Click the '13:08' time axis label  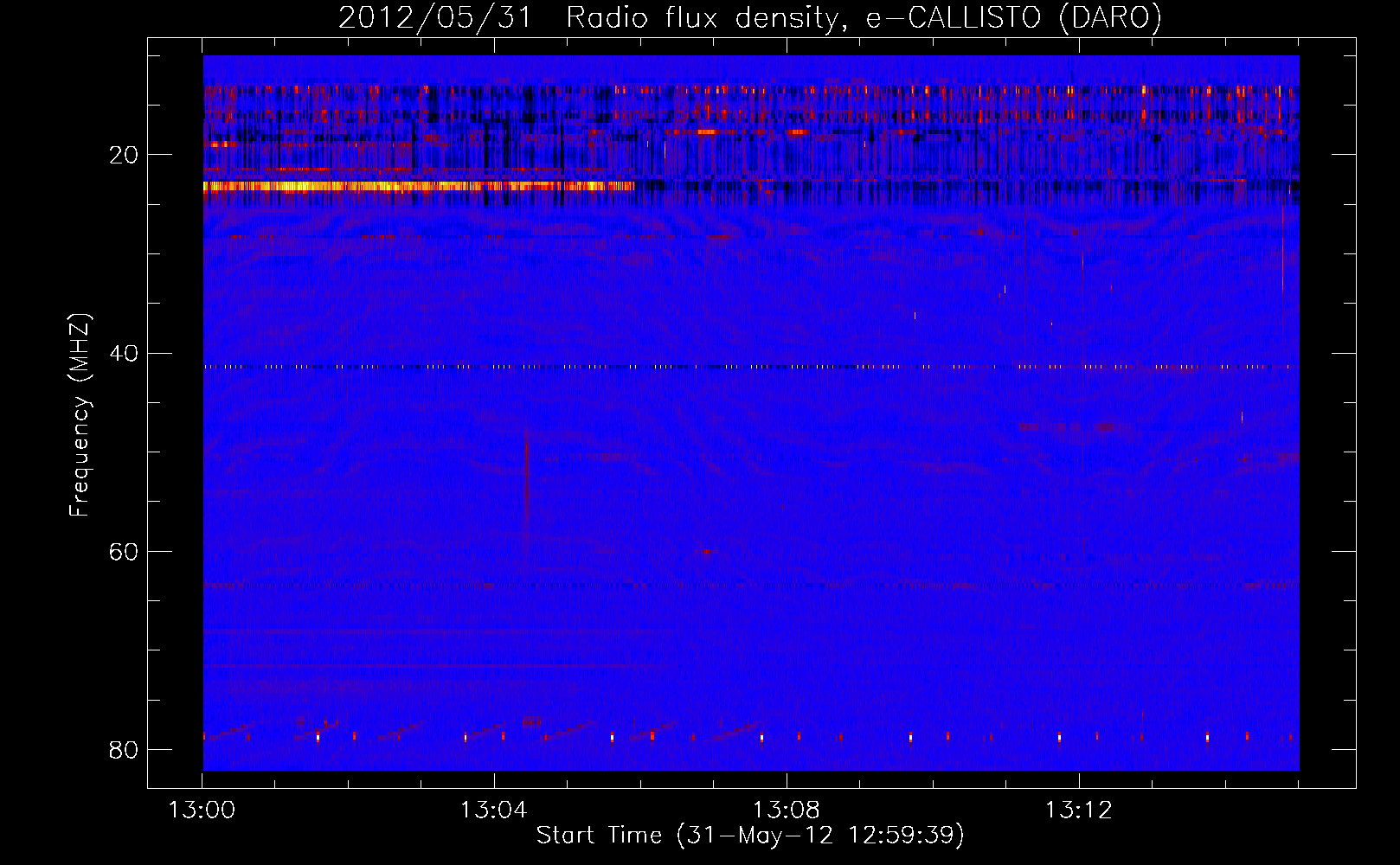[x=786, y=811]
